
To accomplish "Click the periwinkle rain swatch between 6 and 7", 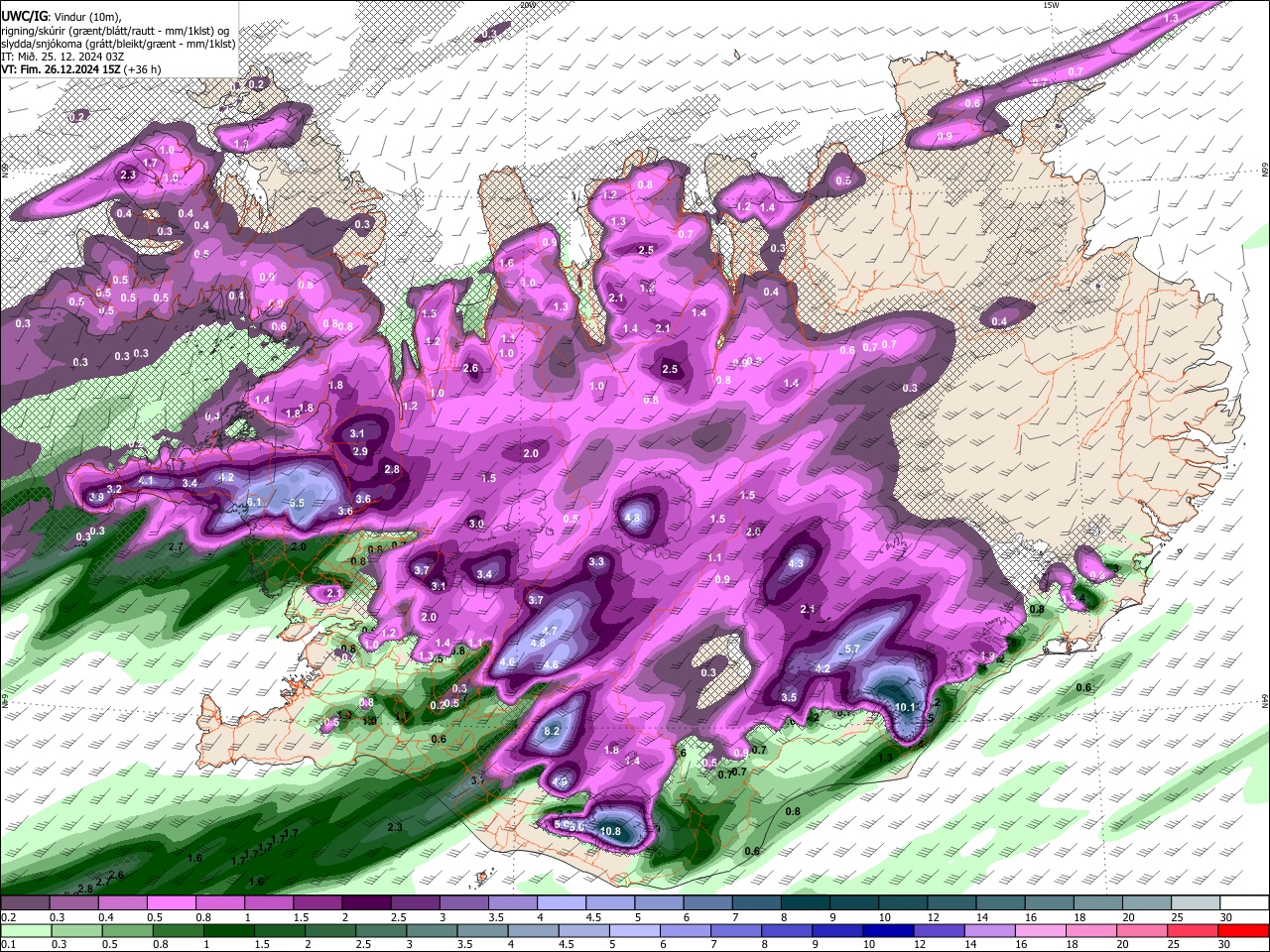I will point(686,931).
